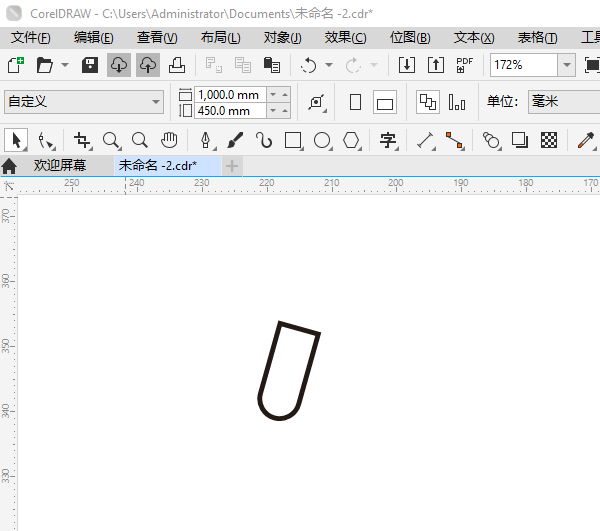Screen dimensions: 600x531
Task: Switch to the 欢迎屏幕 tab
Action: 60,166
